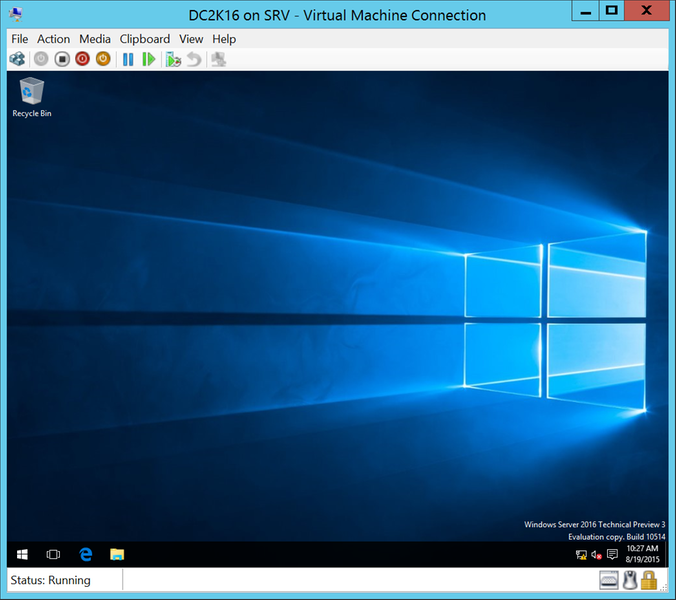Screen dimensions: 676x600
Task: Open the guest Windows Start menu
Action: [x=22, y=554]
